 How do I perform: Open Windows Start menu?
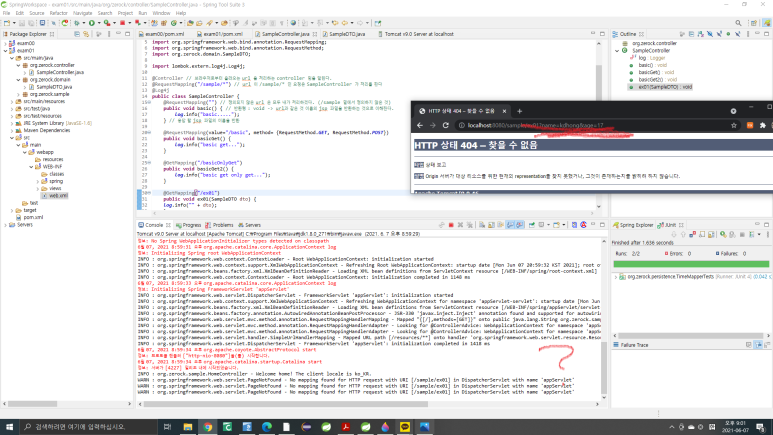click(9, 427)
